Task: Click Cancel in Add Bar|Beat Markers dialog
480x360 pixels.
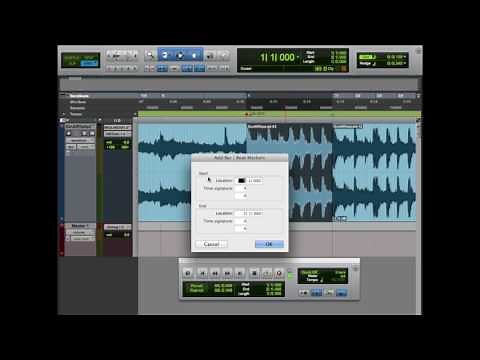Action: point(211,244)
